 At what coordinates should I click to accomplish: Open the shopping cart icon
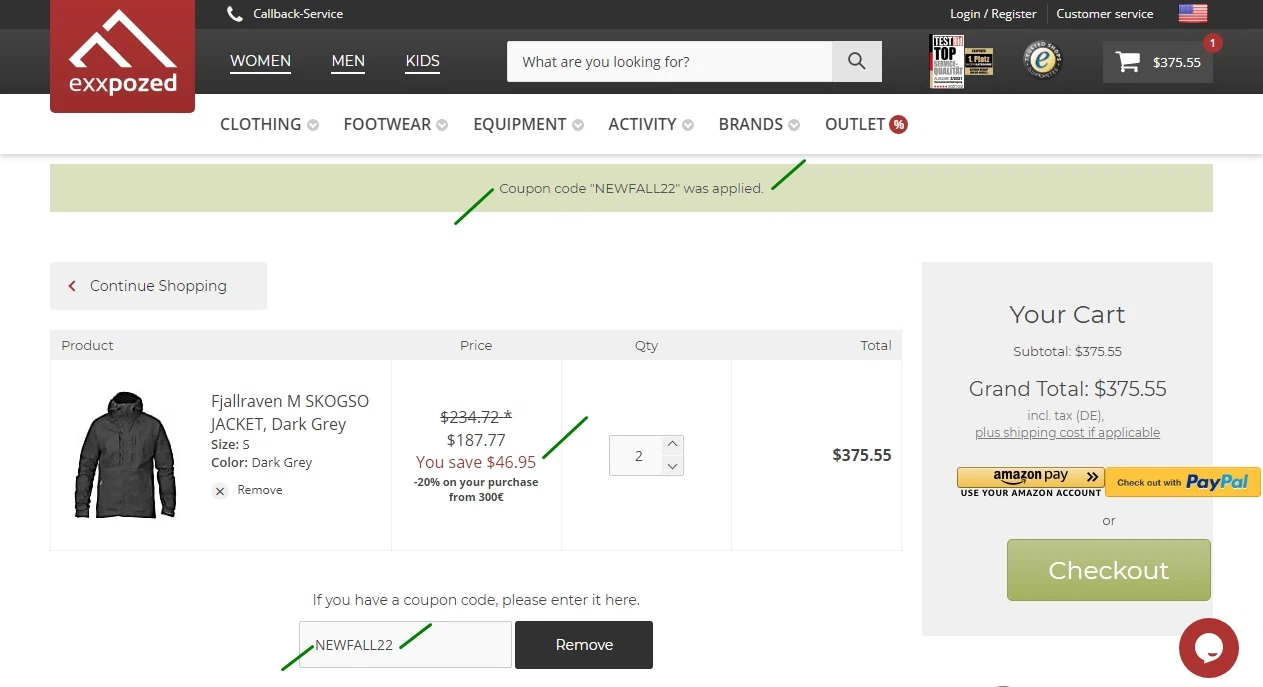point(1128,62)
